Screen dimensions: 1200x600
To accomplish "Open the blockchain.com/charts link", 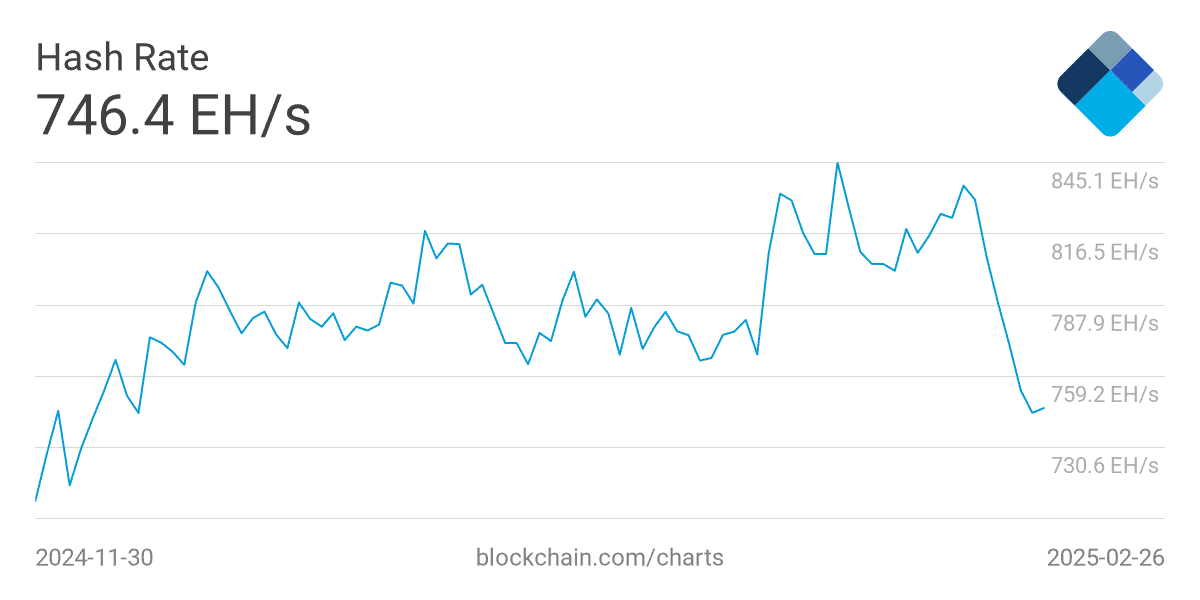I will pos(600,557).
